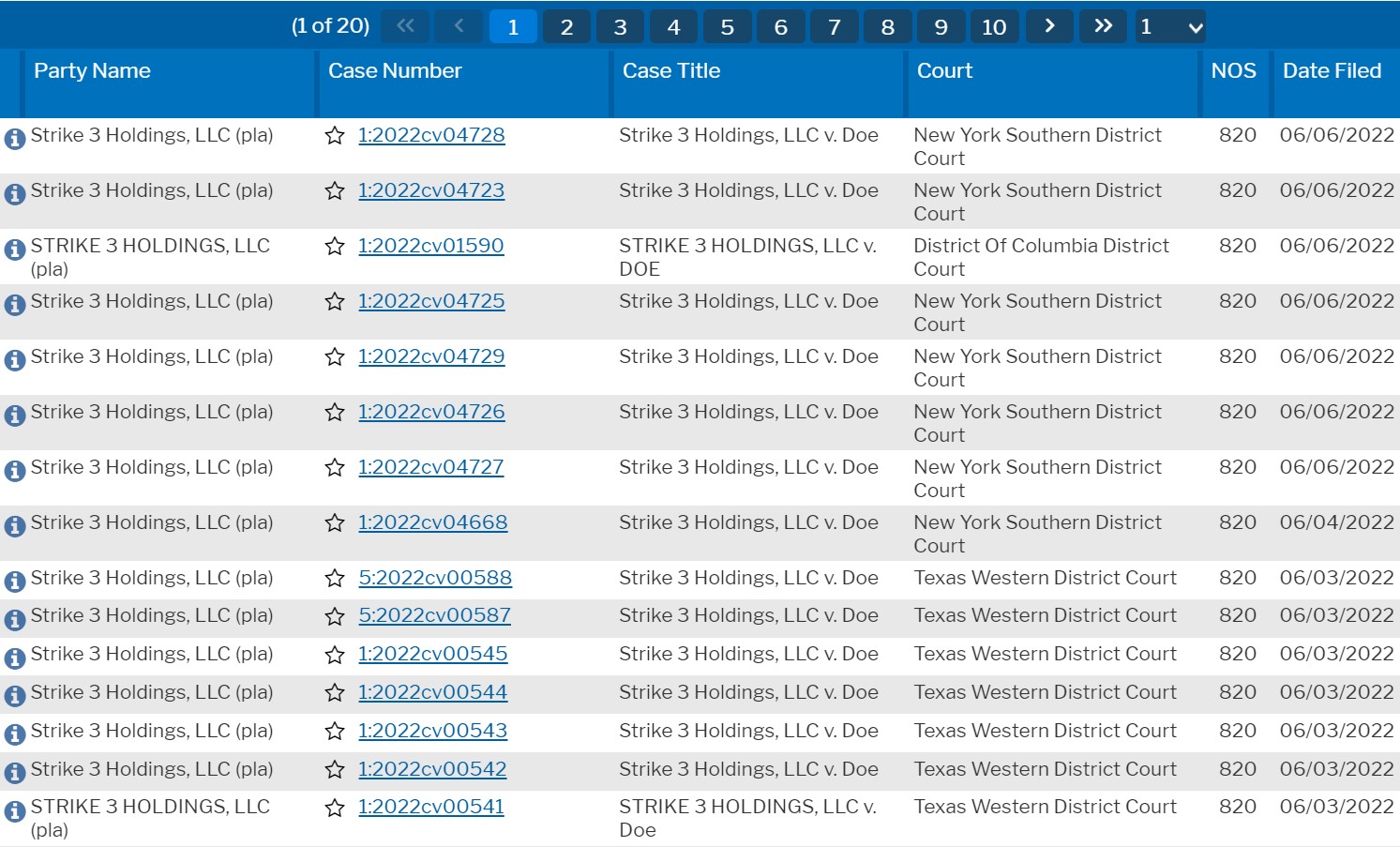The image size is (1400, 847).
Task: Follow case link 5:2022cv00588
Action: point(435,578)
